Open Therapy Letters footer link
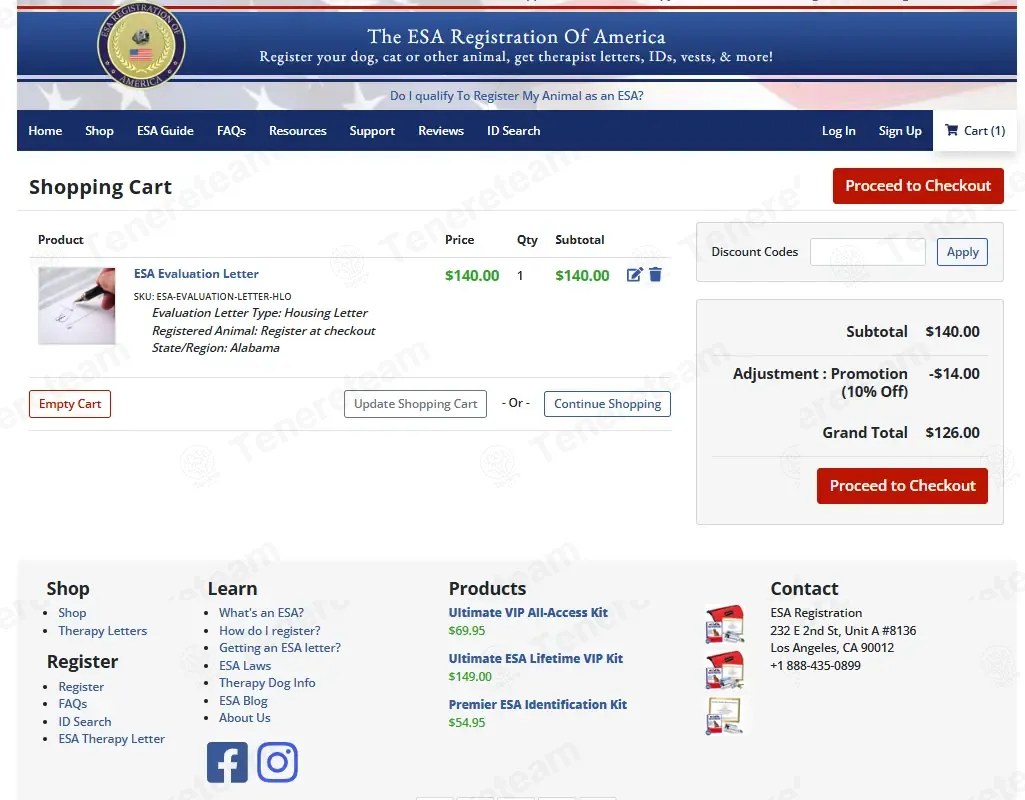The height and width of the screenshot is (800, 1025). pos(103,631)
